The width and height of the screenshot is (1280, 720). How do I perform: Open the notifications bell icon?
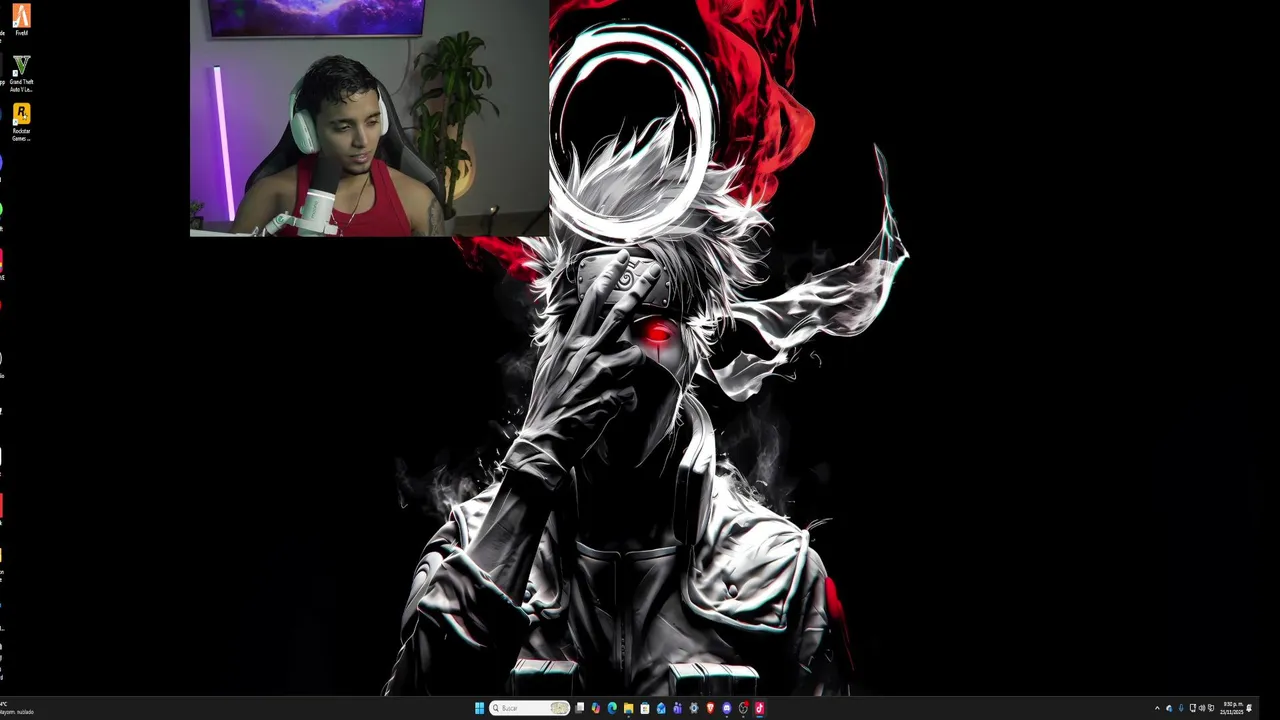(x=1249, y=708)
